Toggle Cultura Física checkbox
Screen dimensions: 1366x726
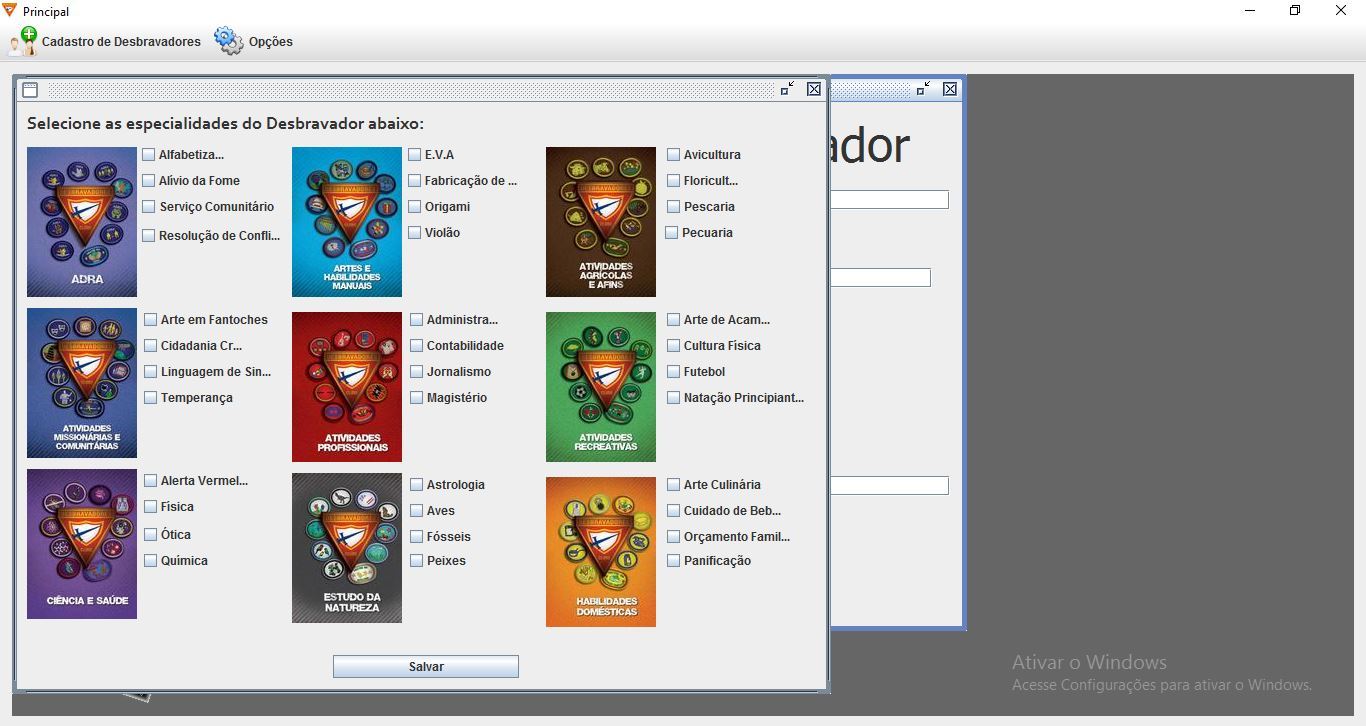(x=674, y=346)
